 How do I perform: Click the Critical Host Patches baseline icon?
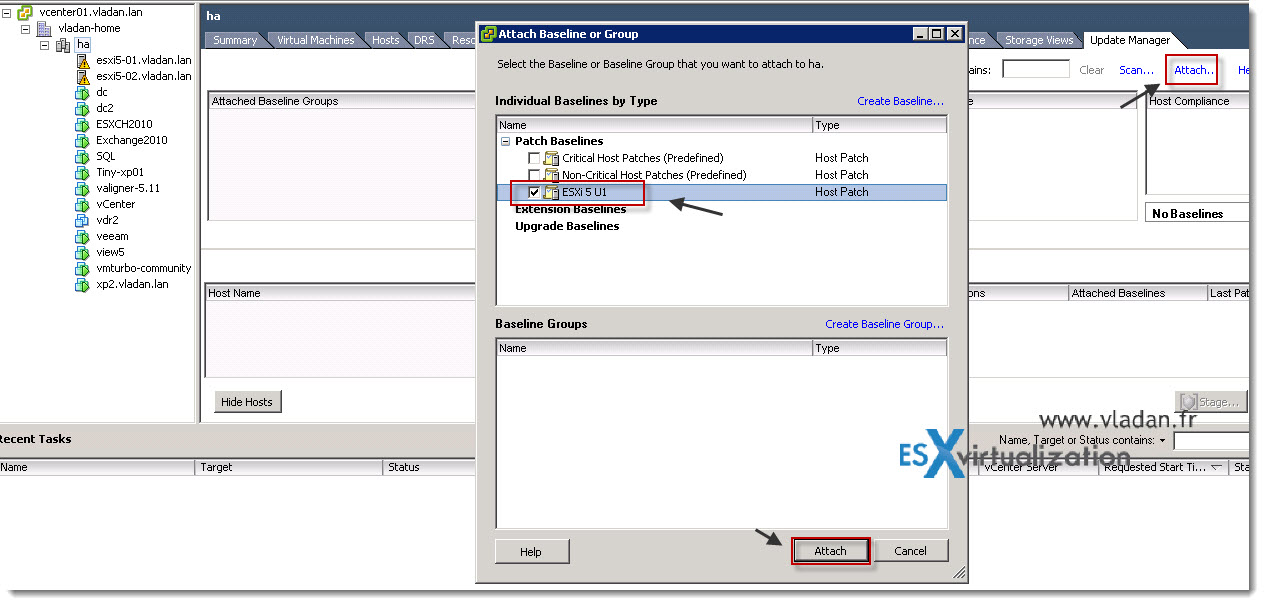pyautogui.click(x=551, y=158)
